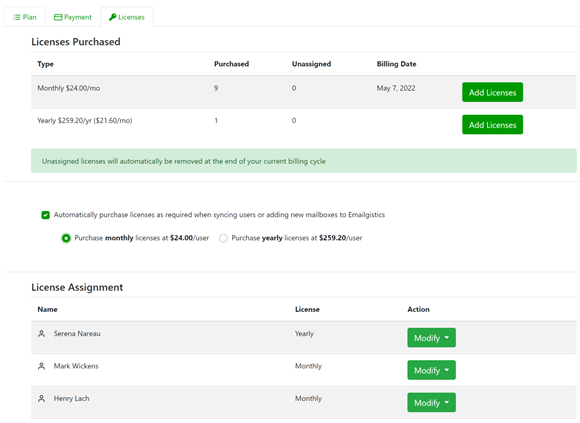Viewport: 580px width, 423px height.
Task: Click the Licenses Purchased heading
Action: coord(75,42)
